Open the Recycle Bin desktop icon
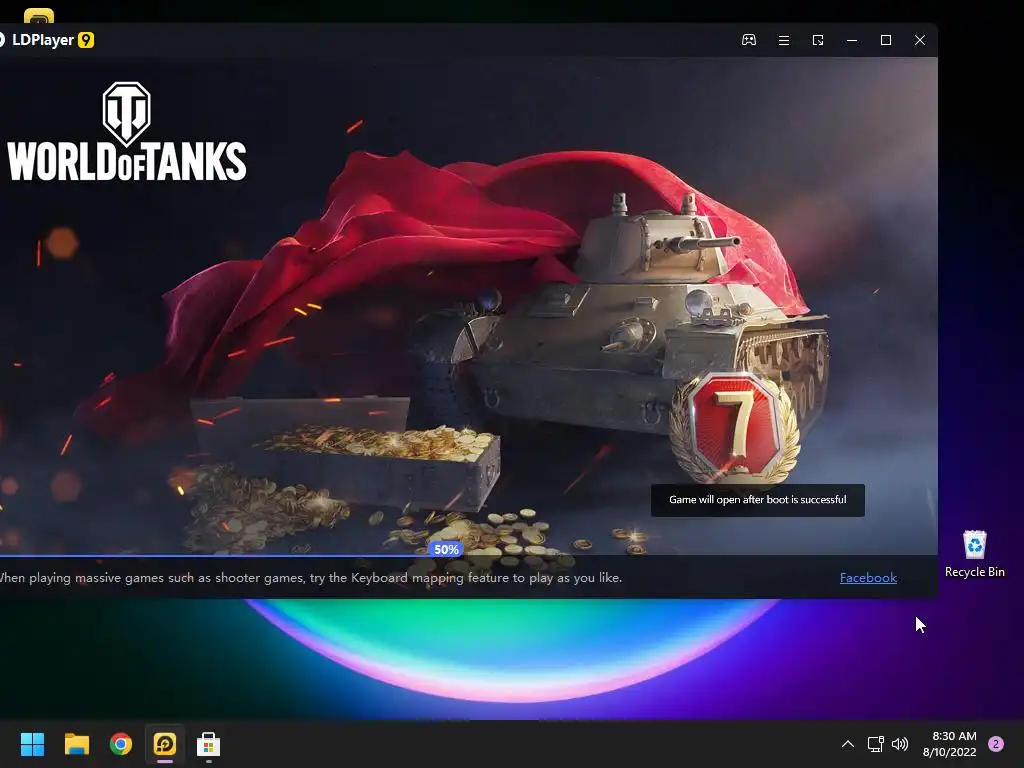 point(974,554)
